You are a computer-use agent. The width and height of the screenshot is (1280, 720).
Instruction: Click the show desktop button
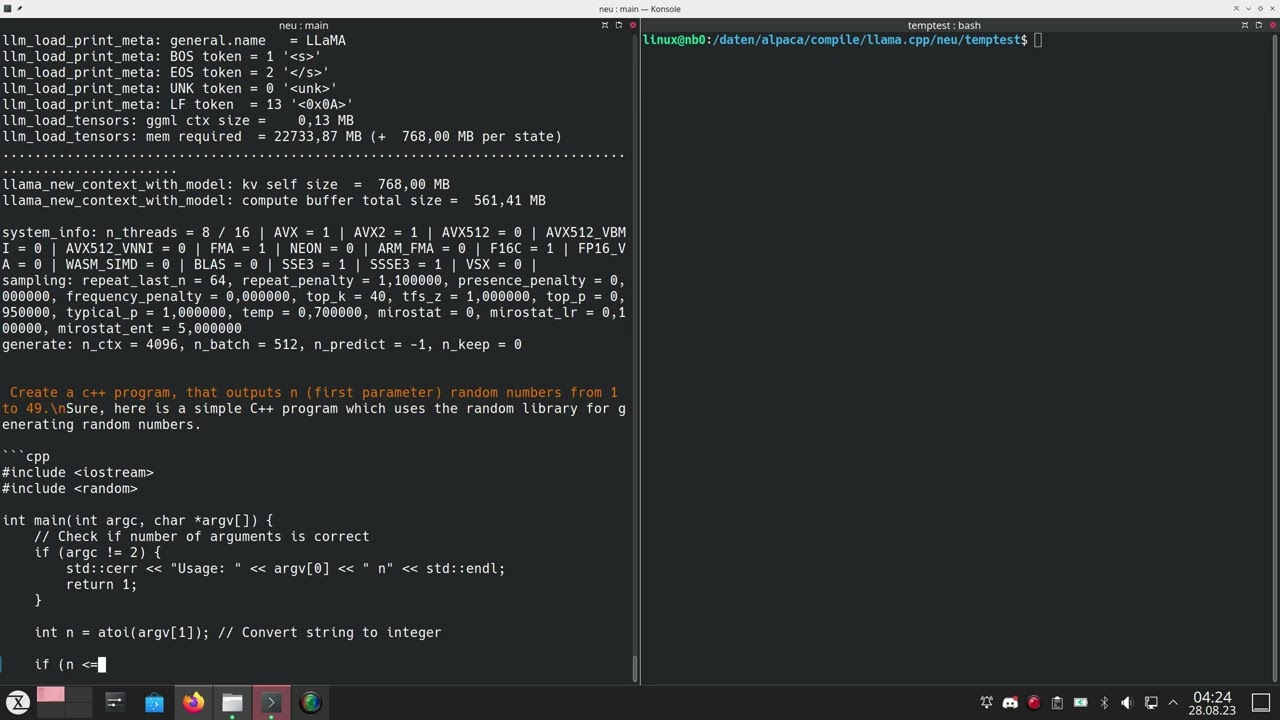click(1261, 702)
